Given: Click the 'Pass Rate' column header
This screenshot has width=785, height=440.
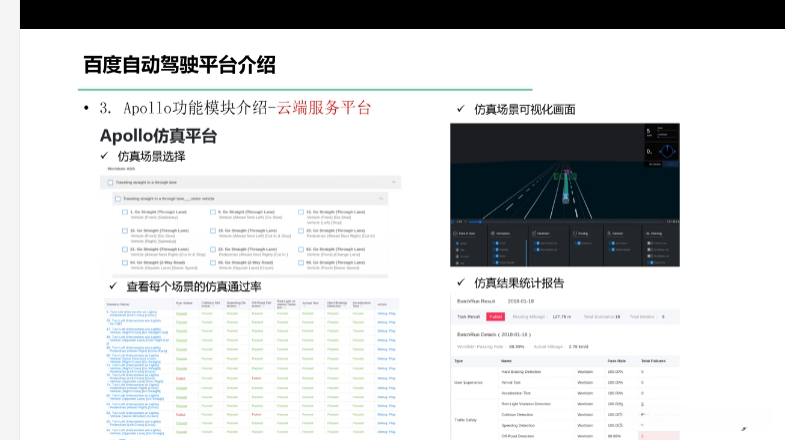Looking at the screenshot, I should point(617,361).
